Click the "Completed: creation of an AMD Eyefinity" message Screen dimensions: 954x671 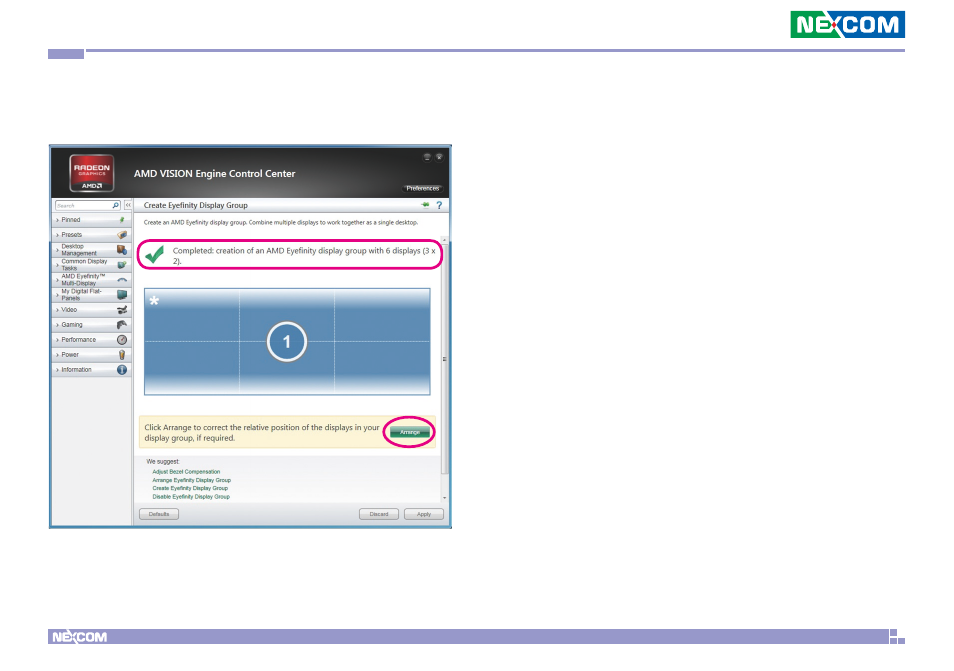pyautogui.click(x=304, y=256)
